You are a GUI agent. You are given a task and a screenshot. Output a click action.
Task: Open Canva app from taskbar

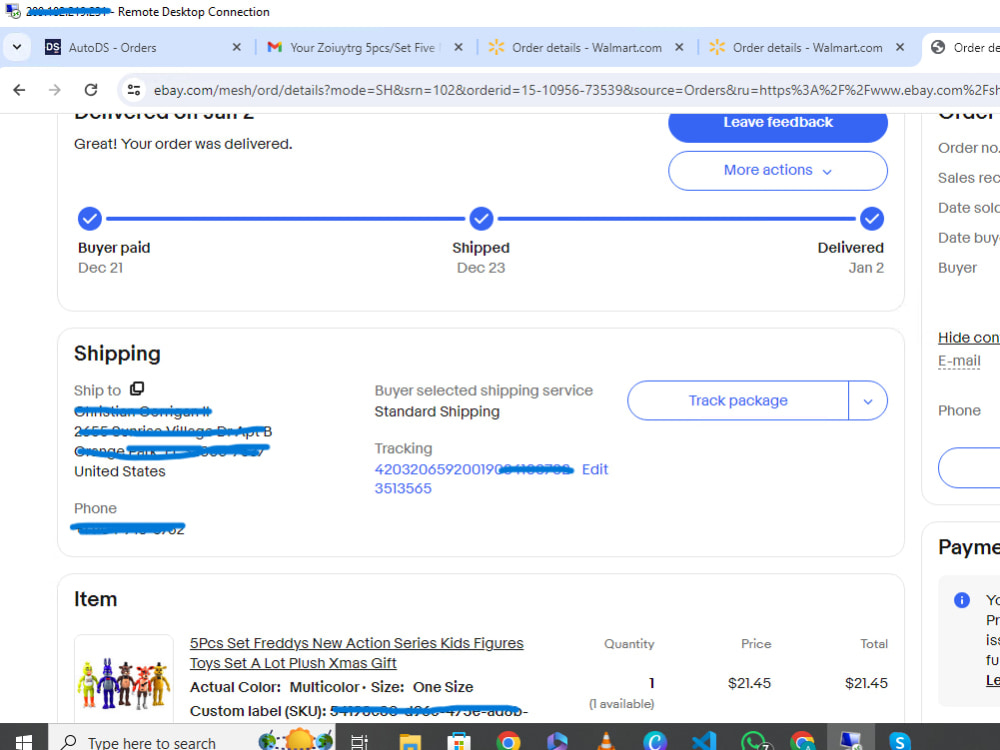pyautogui.click(x=655, y=741)
